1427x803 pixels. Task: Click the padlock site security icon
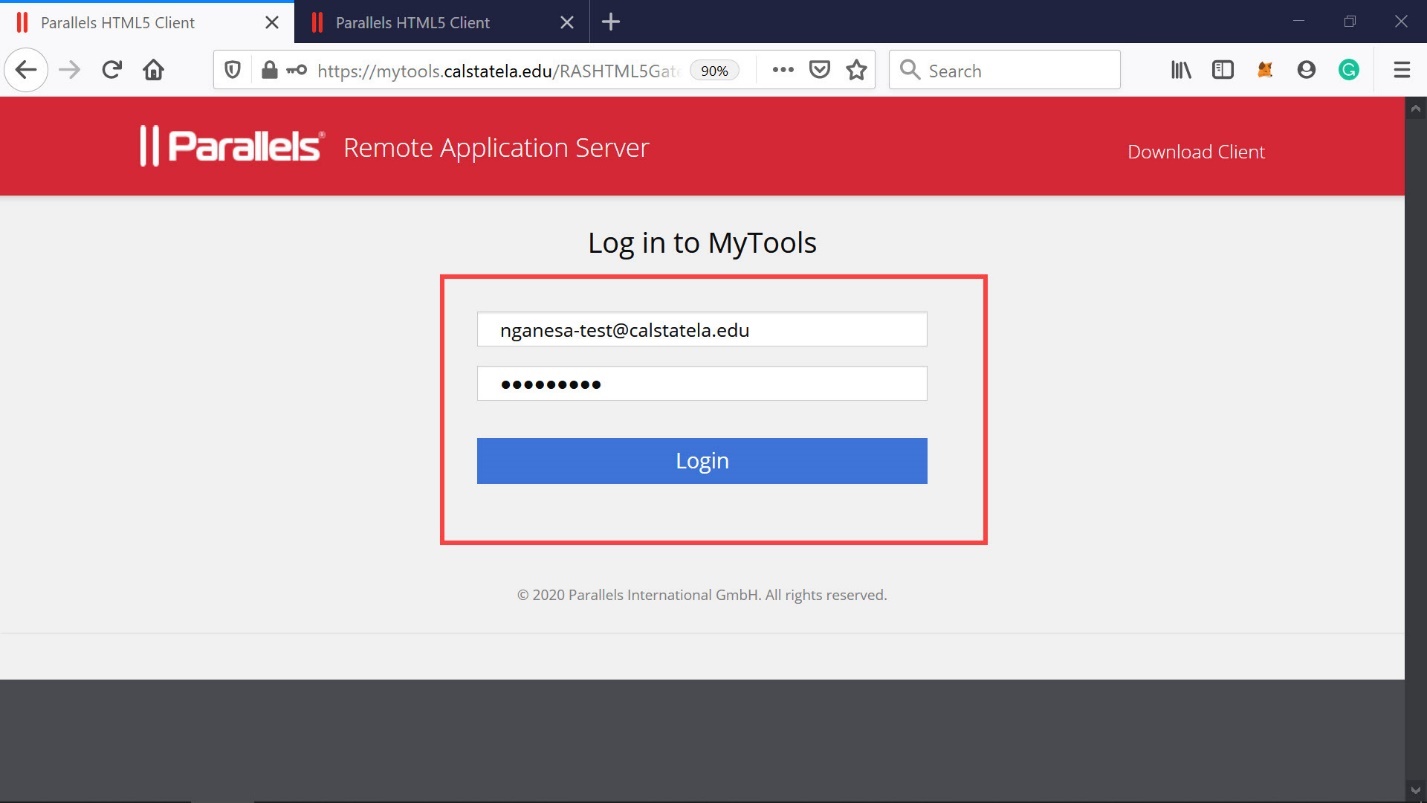click(268, 70)
